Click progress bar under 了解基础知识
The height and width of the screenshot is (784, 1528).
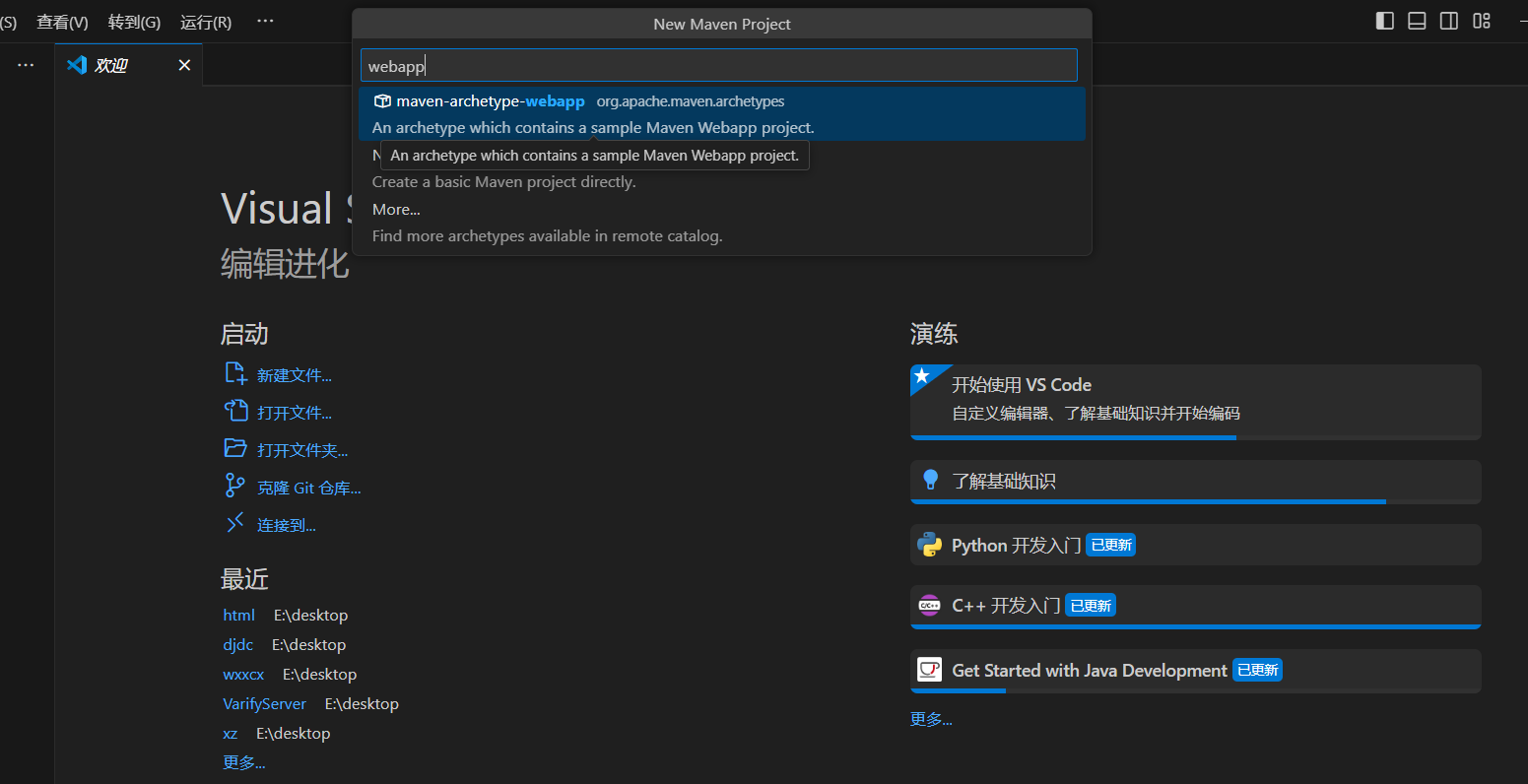[x=1195, y=501]
